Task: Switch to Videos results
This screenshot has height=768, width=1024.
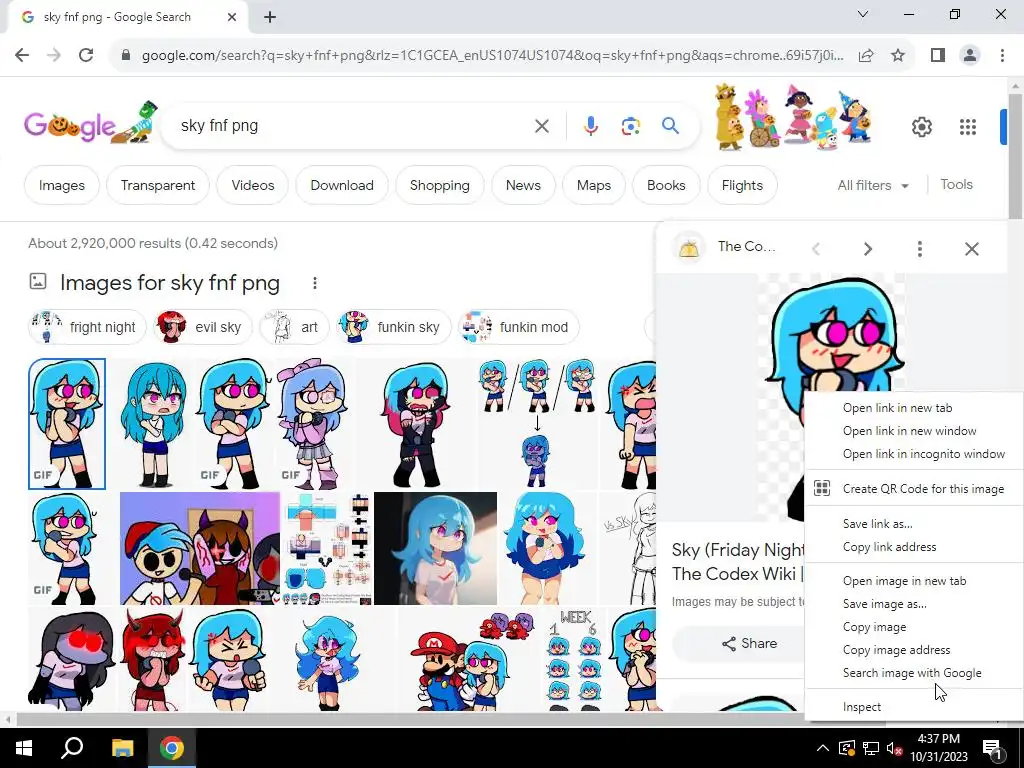Action: [253, 185]
